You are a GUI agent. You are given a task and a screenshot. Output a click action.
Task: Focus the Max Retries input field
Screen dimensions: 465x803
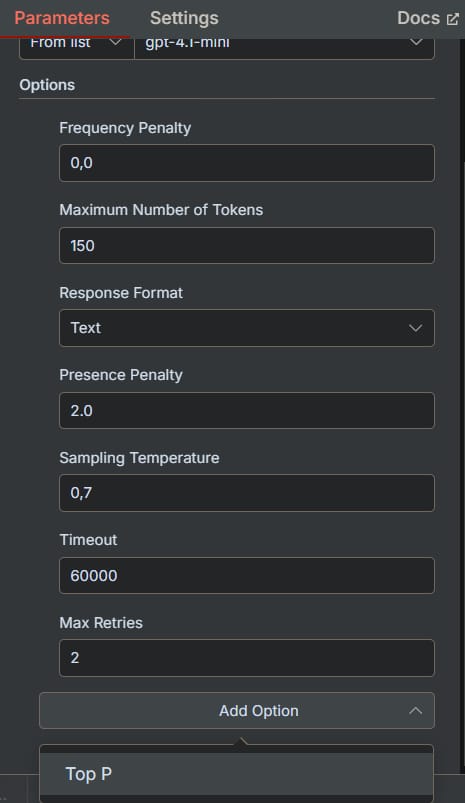point(247,658)
